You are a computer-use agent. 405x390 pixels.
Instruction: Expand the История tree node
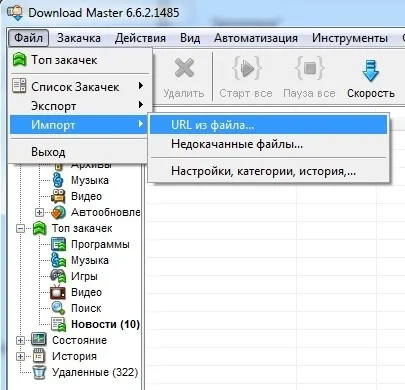point(20,356)
